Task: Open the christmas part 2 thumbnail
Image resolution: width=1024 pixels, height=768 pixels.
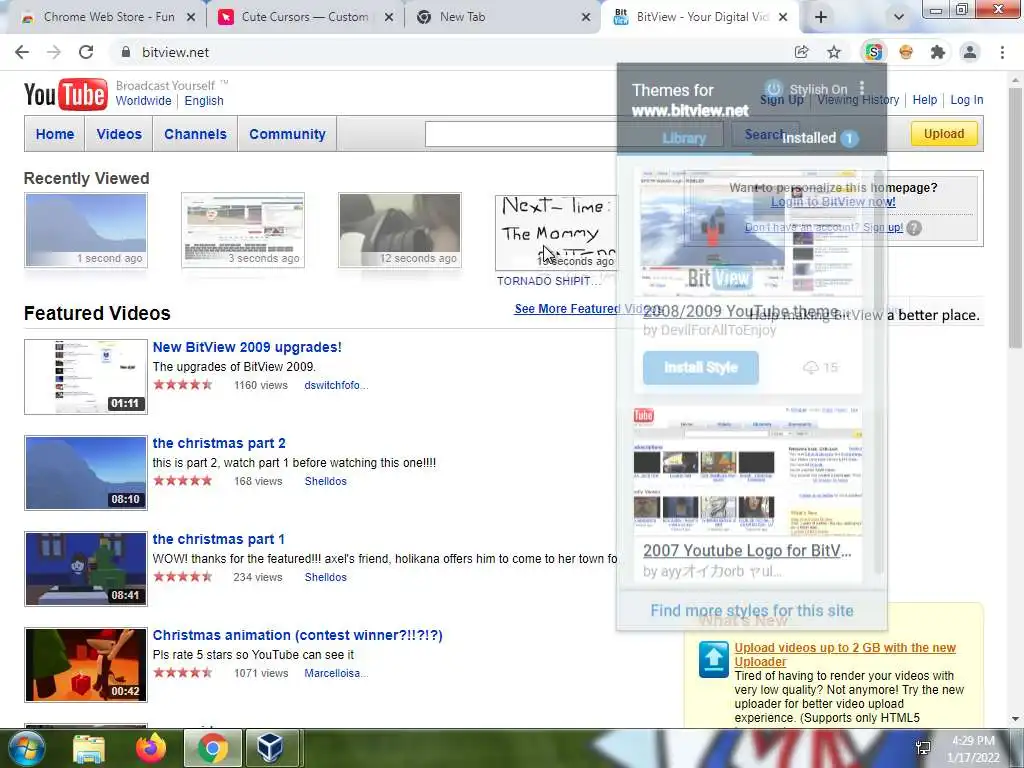Action: pyautogui.click(x=86, y=473)
